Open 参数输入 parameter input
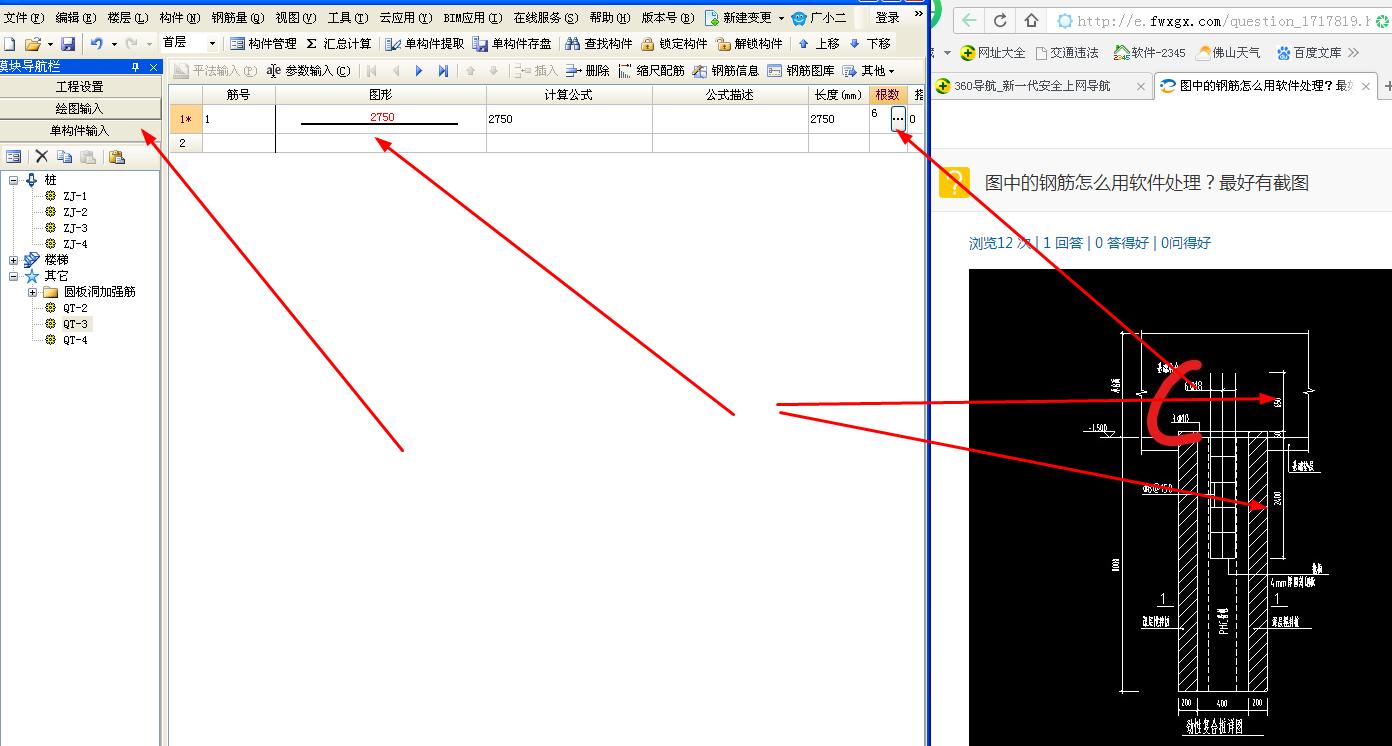Screen dimensions: 1392x746 pos(309,71)
